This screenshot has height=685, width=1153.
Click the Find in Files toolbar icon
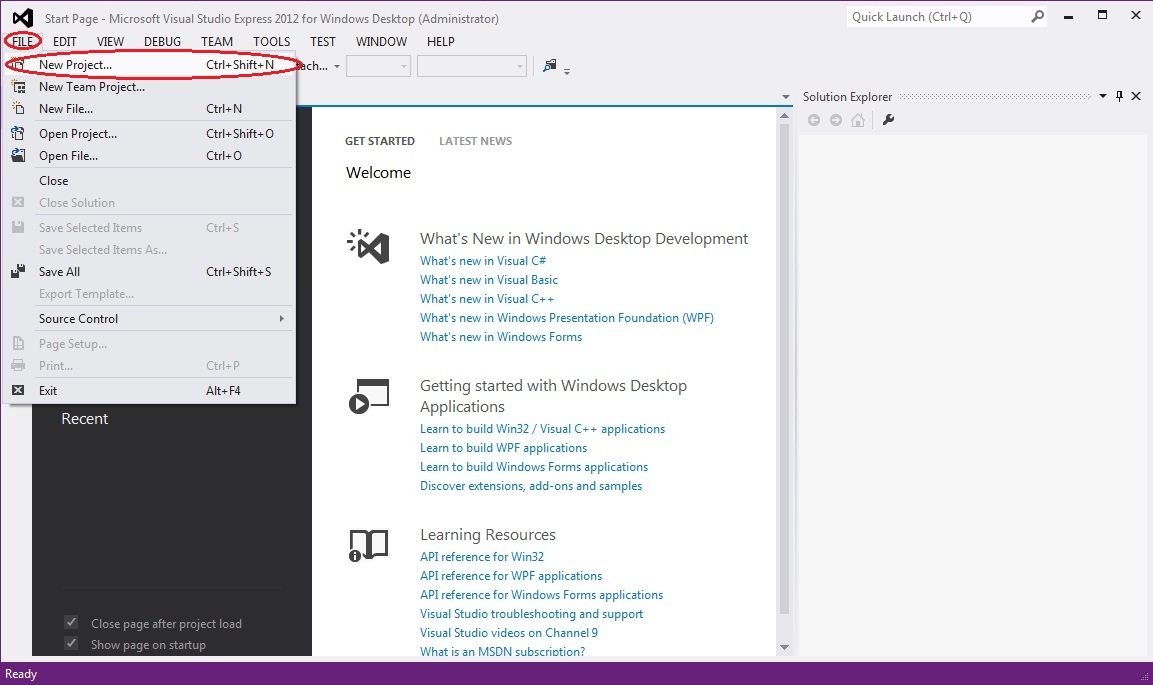(549, 66)
